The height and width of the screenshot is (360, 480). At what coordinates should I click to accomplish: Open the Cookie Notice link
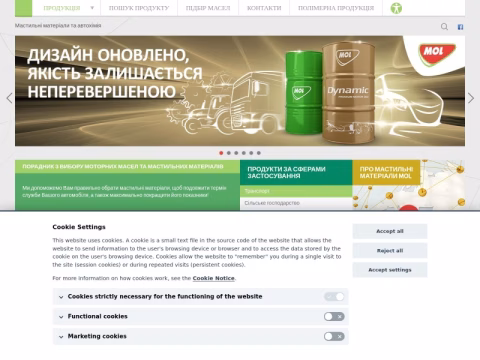pos(214,278)
